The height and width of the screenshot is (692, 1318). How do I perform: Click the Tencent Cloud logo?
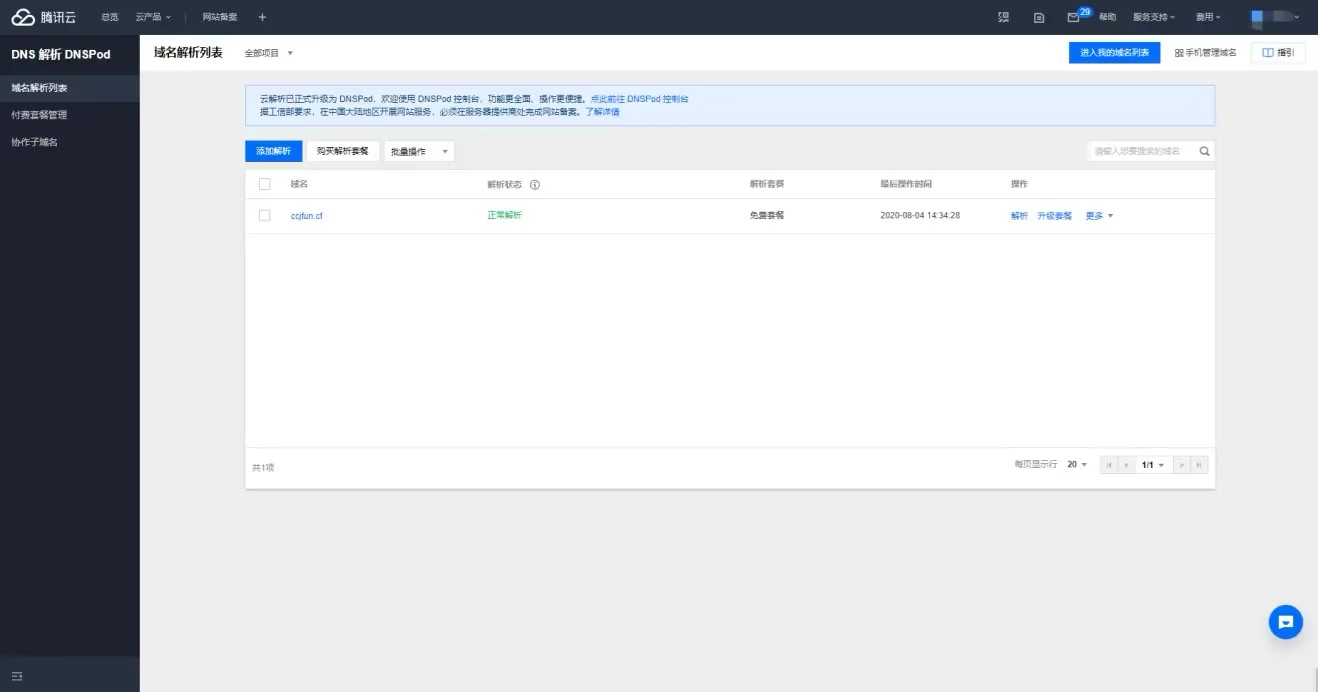(x=43, y=17)
